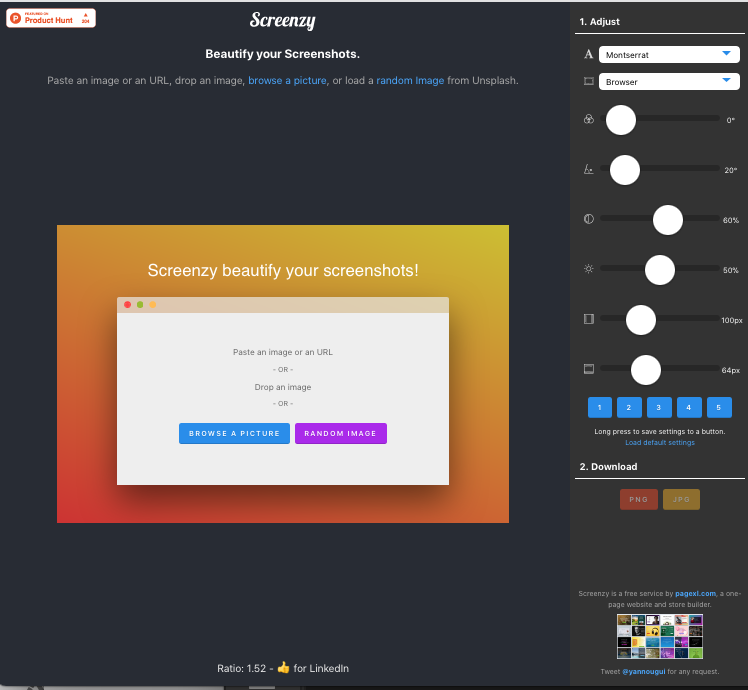Open the Browser frame dropdown
The image size is (748, 690).
[x=669, y=82]
